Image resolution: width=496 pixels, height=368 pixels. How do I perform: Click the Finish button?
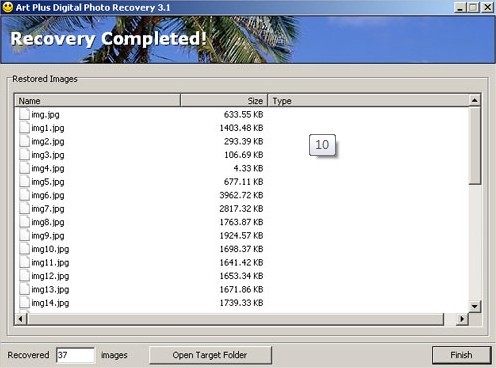(x=461, y=355)
